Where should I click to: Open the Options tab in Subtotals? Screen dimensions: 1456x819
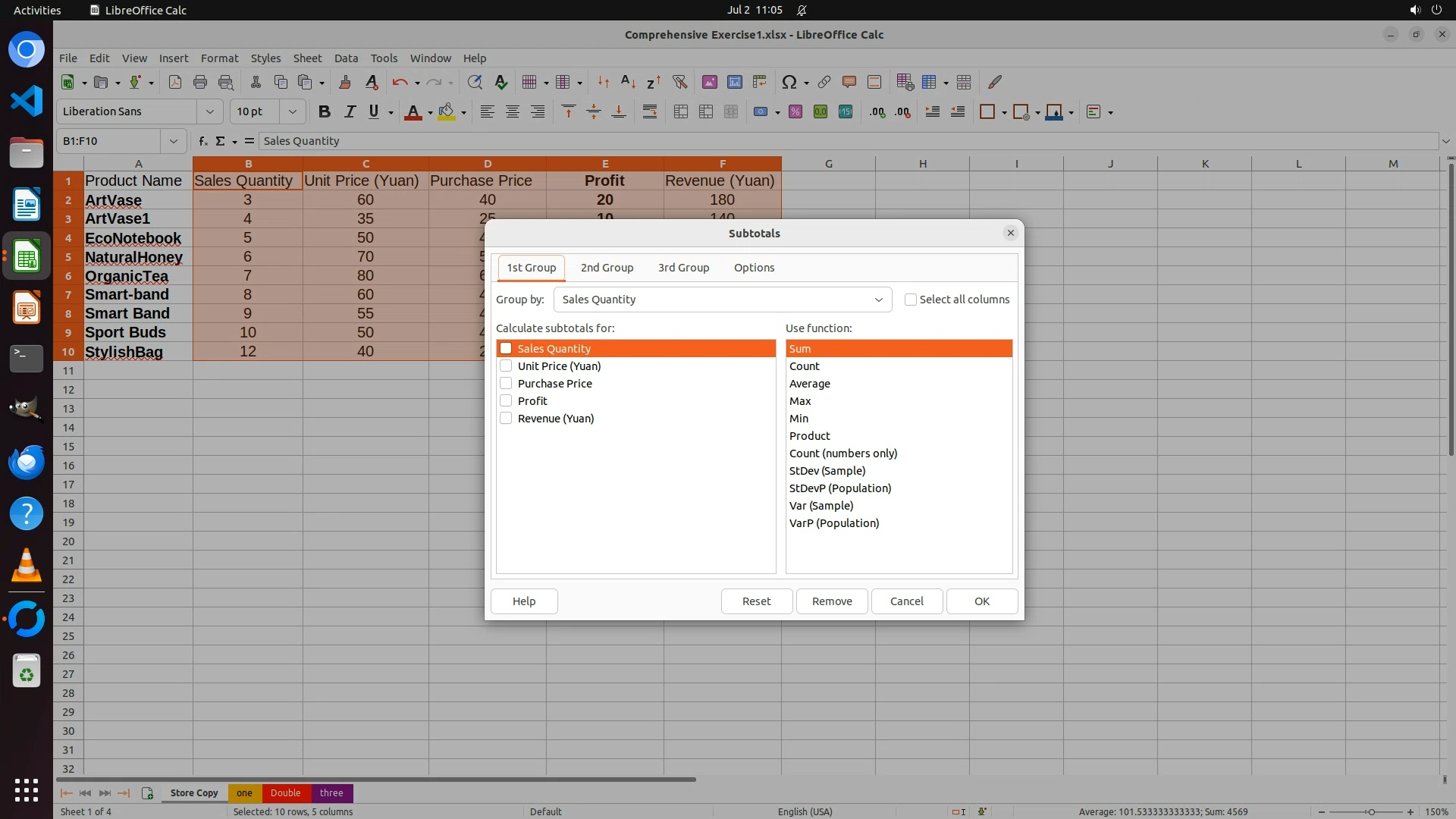(754, 268)
